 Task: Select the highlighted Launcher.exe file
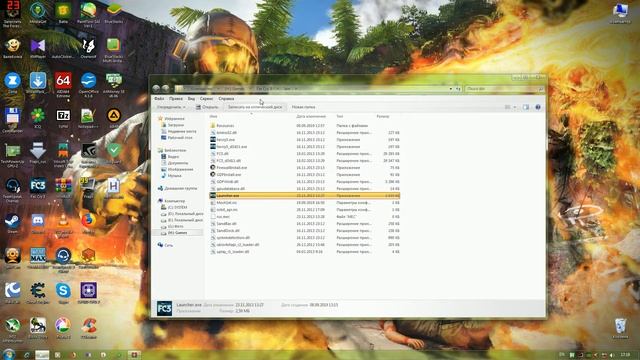[304, 196]
